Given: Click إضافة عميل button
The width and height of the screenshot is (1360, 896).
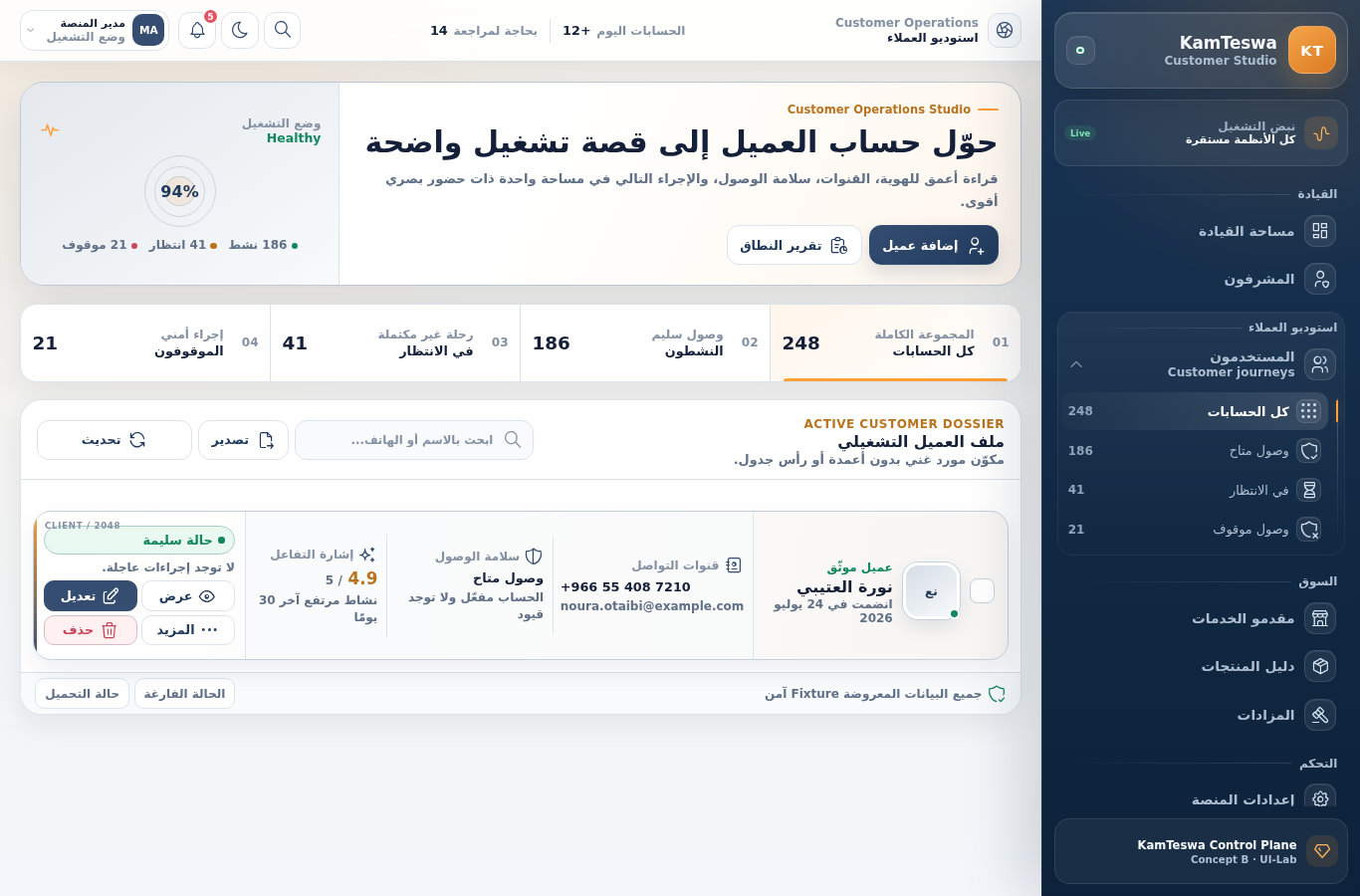Looking at the screenshot, I should click(x=934, y=245).
